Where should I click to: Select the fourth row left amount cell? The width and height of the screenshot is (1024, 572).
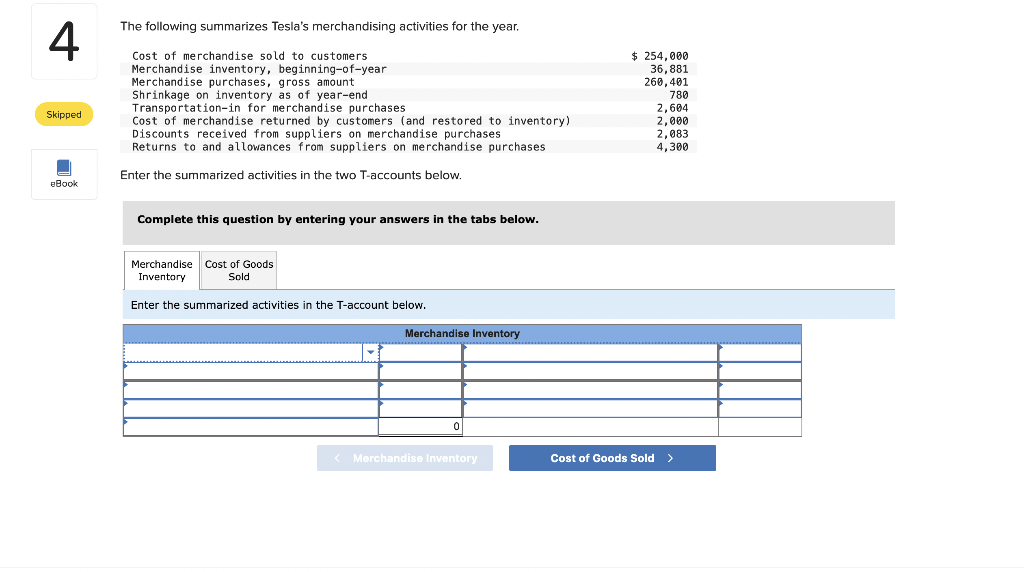click(421, 409)
